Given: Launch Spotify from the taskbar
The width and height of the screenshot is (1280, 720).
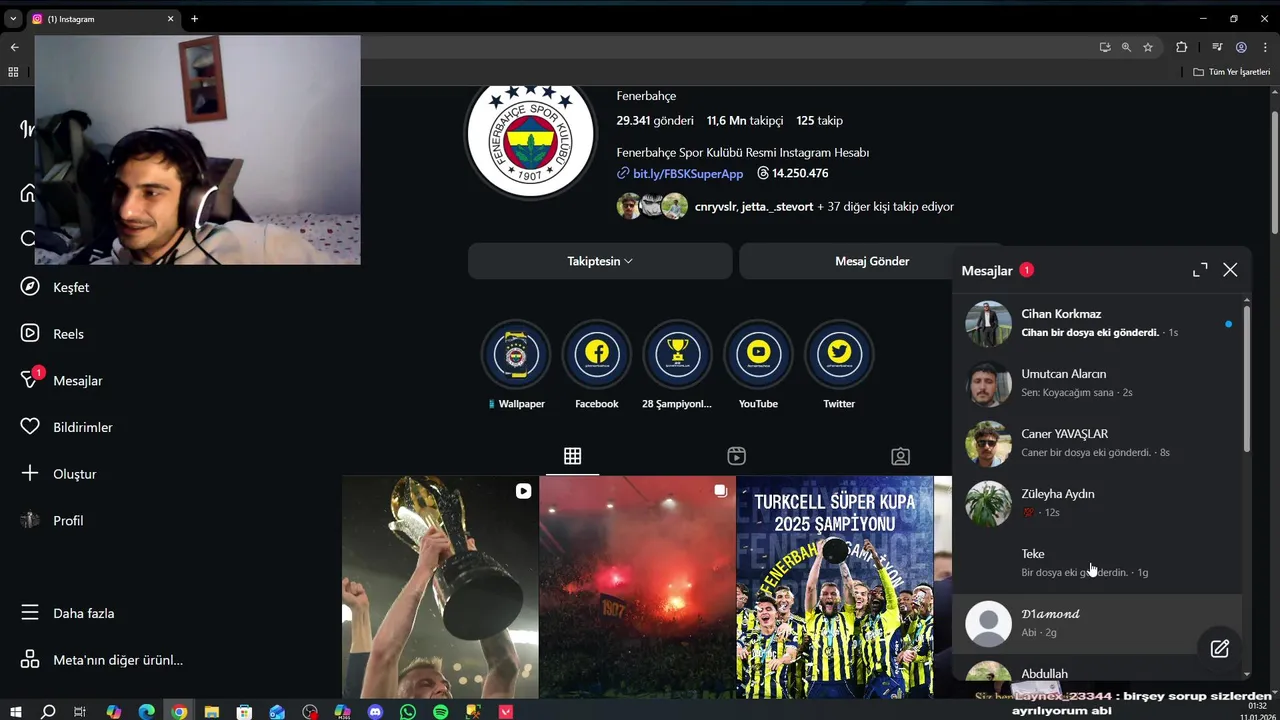Looking at the screenshot, I should pyautogui.click(x=441, y=712).
